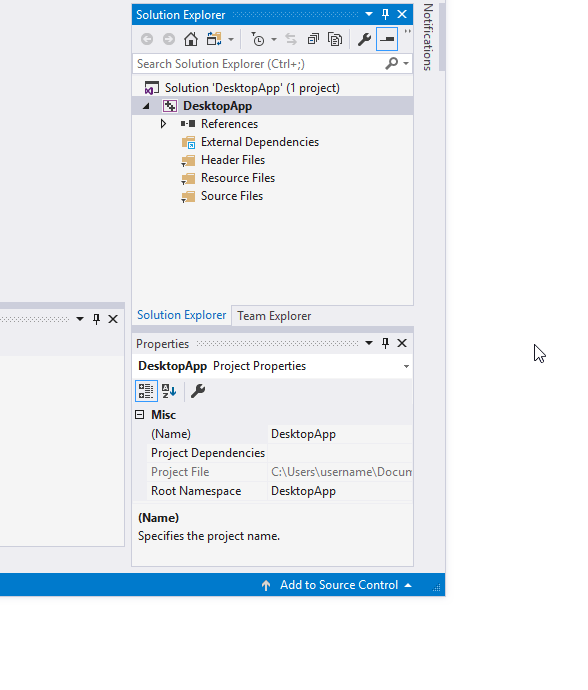Select Source Files filter
The height and width of the screenshot is (690, 588).
(232, 196)
